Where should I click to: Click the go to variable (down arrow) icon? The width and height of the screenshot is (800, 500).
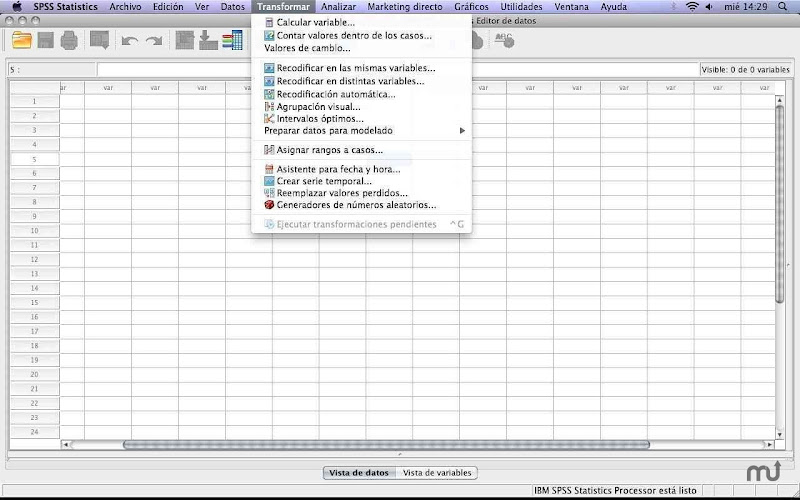pyautogui.click(x=208, y=40)
